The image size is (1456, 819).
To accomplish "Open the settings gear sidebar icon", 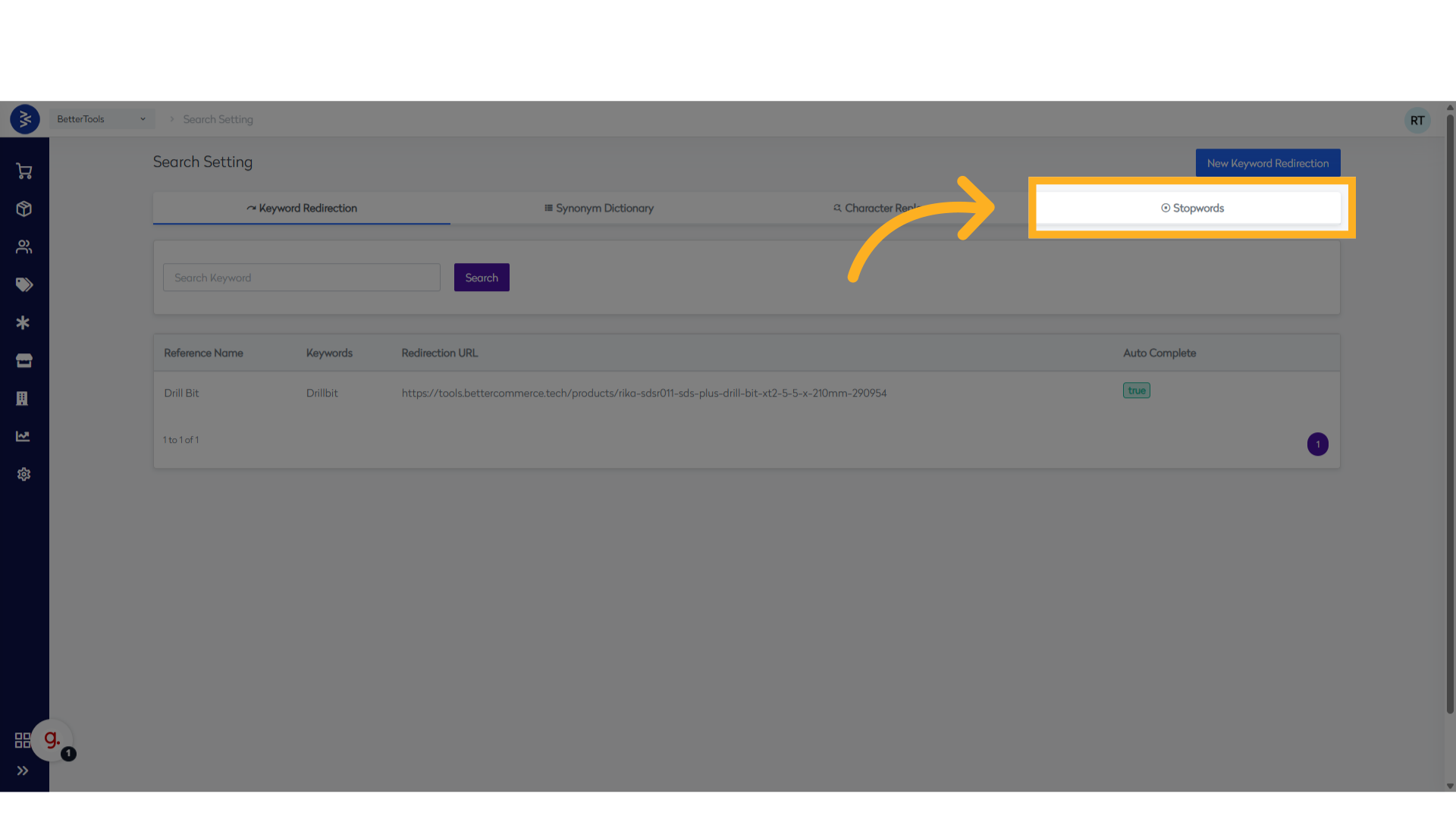I will pyautogui.click(x=24, y=475).
